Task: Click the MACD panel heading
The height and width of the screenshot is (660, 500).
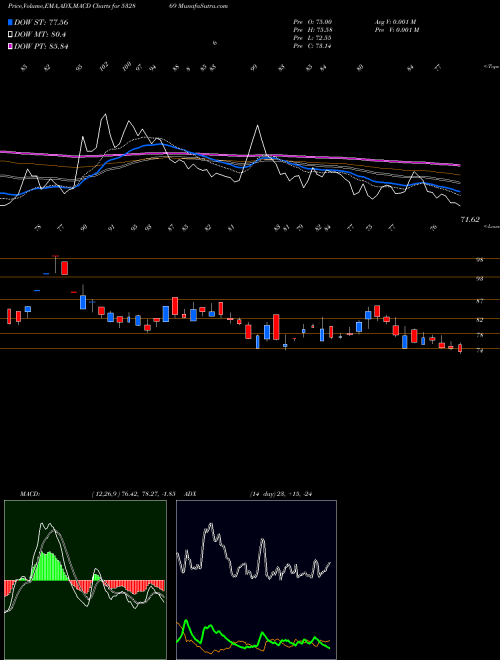Action: 29,494
